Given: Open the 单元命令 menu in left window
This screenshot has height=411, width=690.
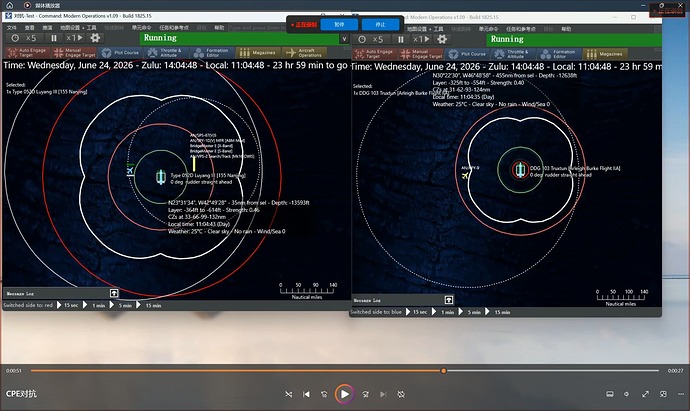Looking at the screenshot, I should point(141,28).
